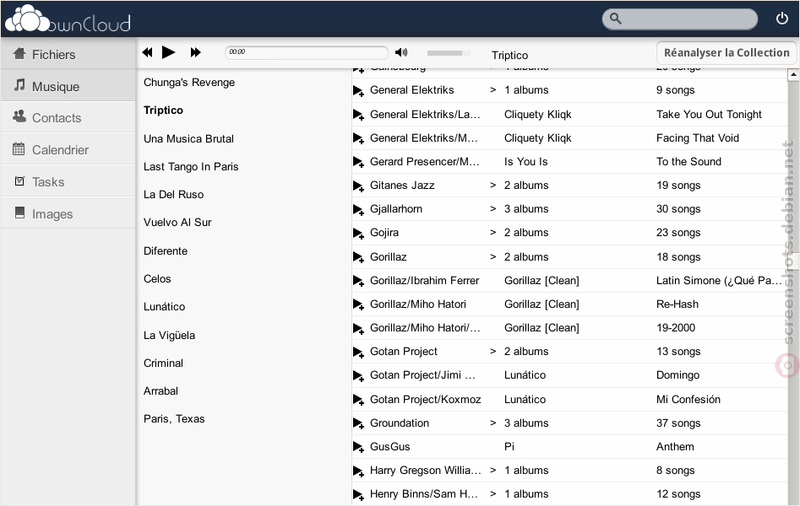Screen dimensions: 800x506
Task: Add 19-2000 row play icon
Action: [x=359, y=328]
